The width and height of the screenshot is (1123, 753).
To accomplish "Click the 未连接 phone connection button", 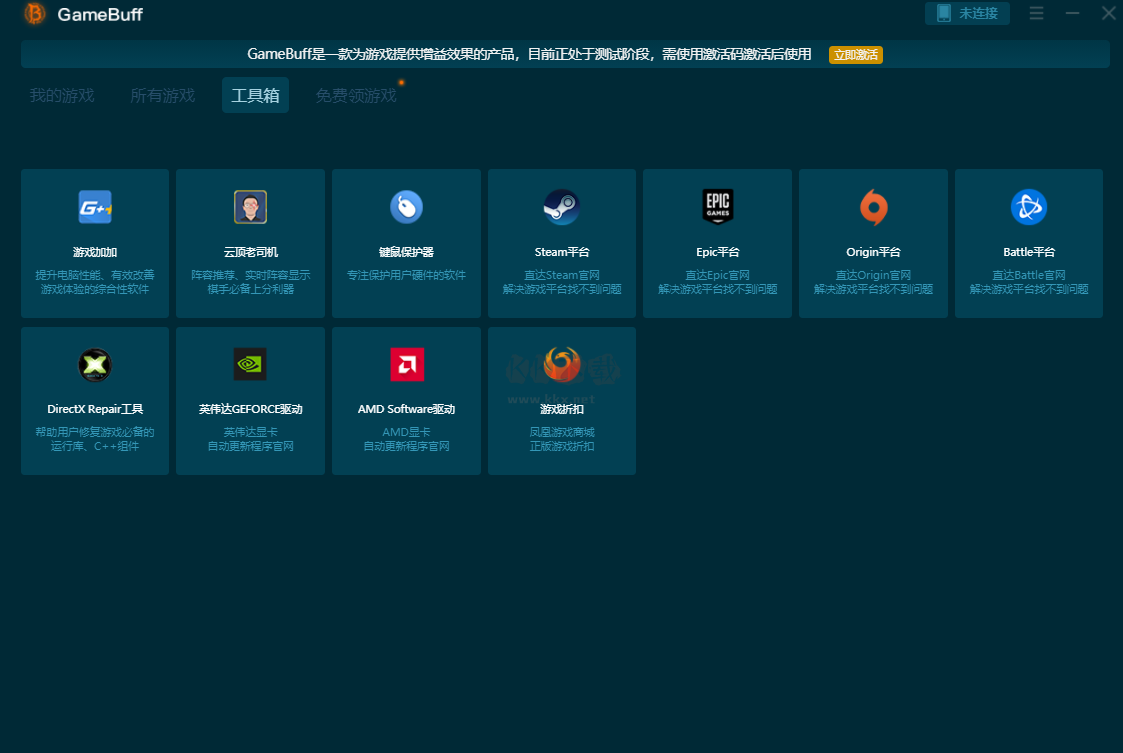I will 967,14.
